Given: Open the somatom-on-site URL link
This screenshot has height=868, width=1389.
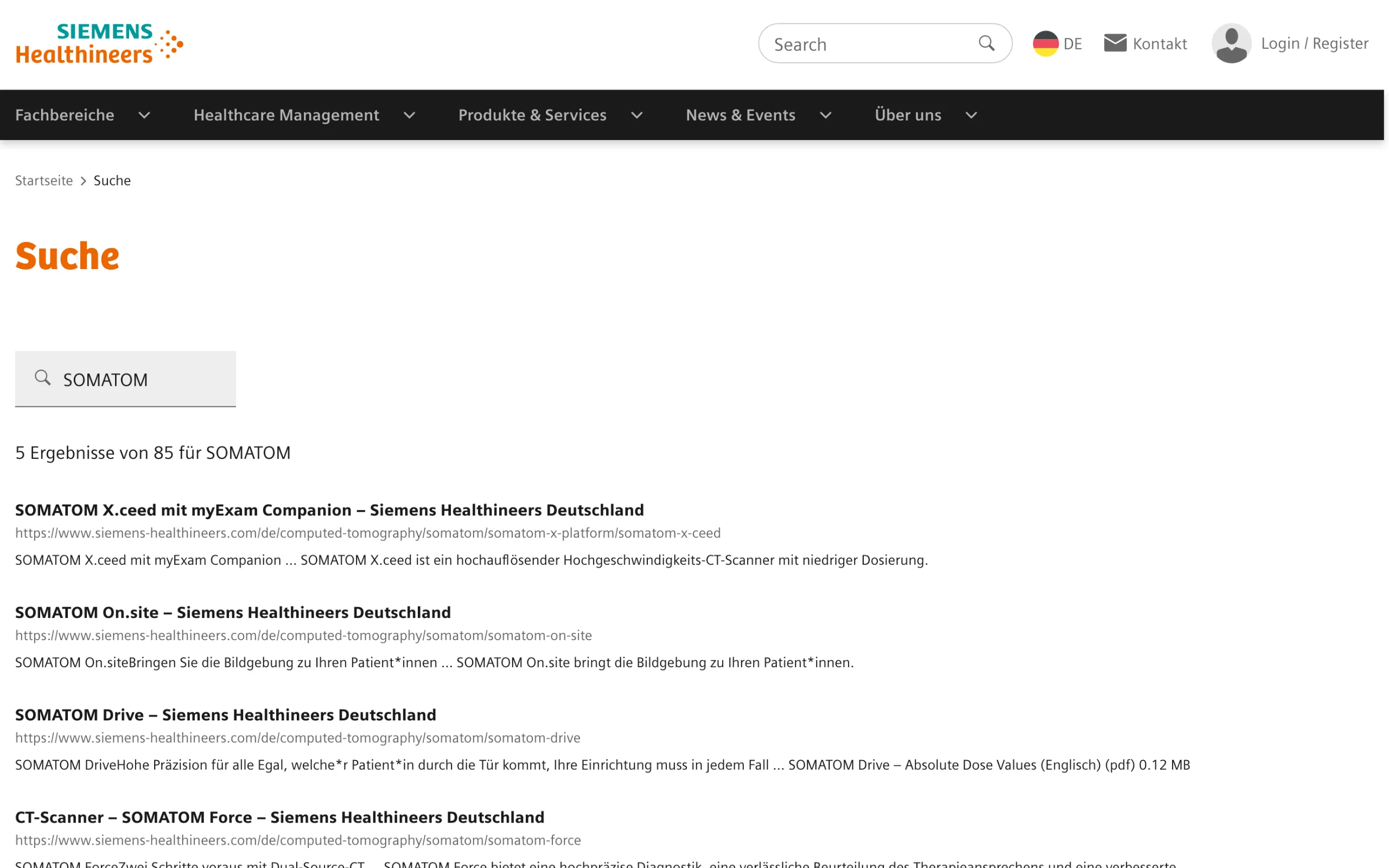Looking at the screenshot, I should 304,635.
